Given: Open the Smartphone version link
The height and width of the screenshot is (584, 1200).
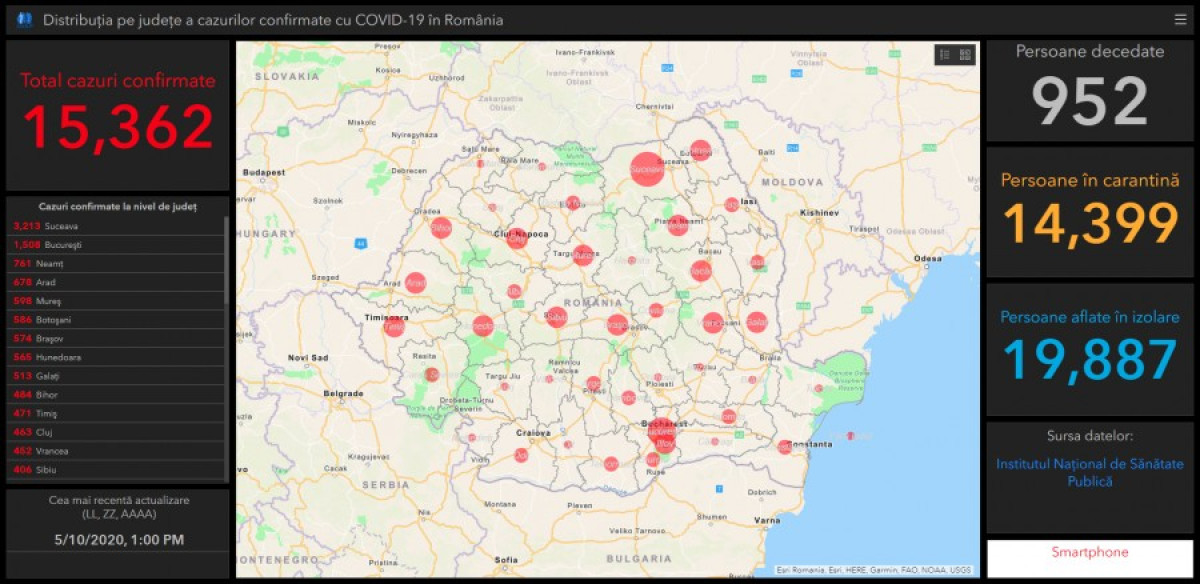Looking at the screenshot, I should (x=1089, y=553).
